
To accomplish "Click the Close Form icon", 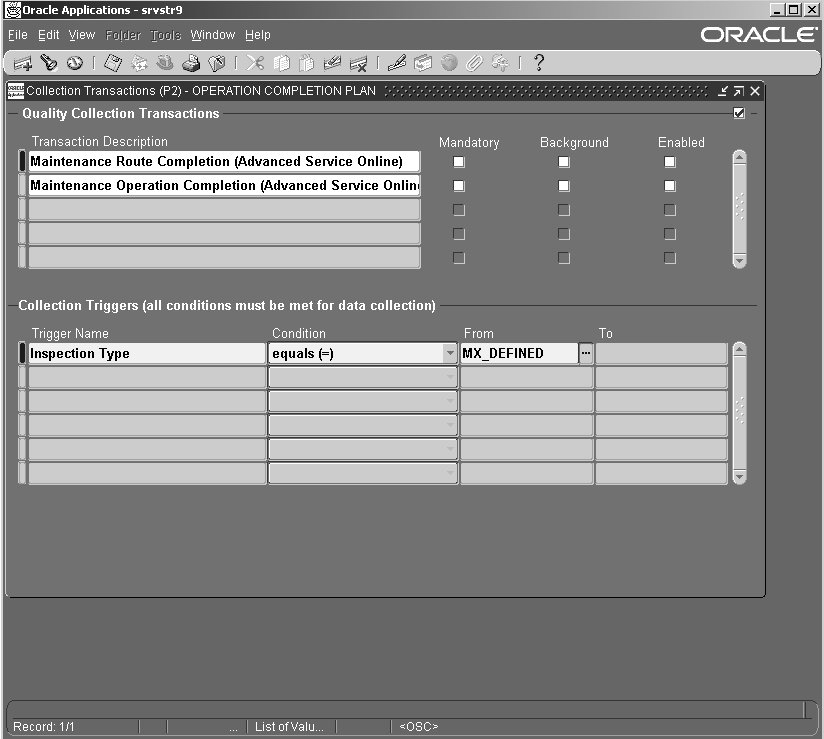I will 217,63.
